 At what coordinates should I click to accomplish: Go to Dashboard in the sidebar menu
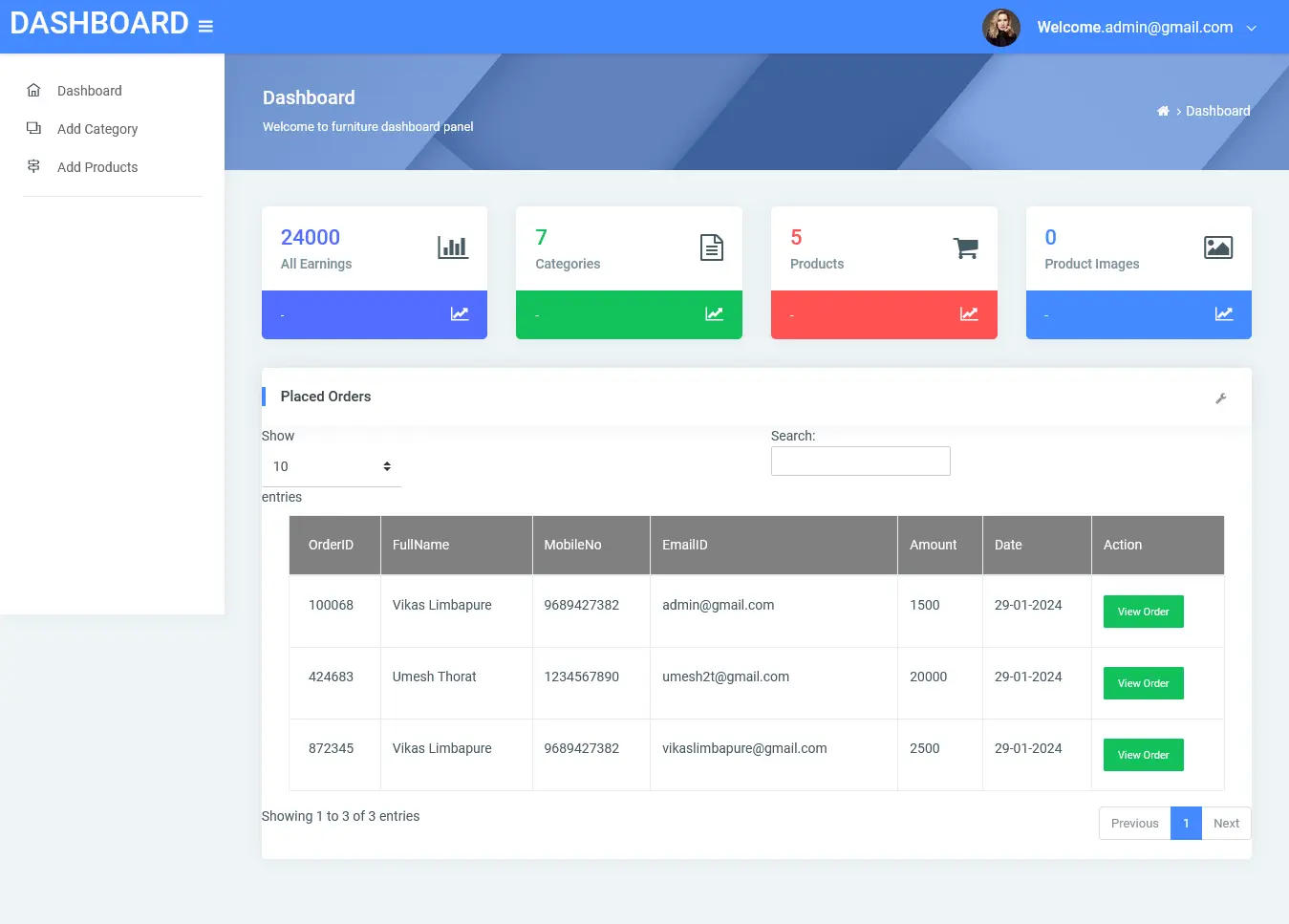[x=90, y=91]
